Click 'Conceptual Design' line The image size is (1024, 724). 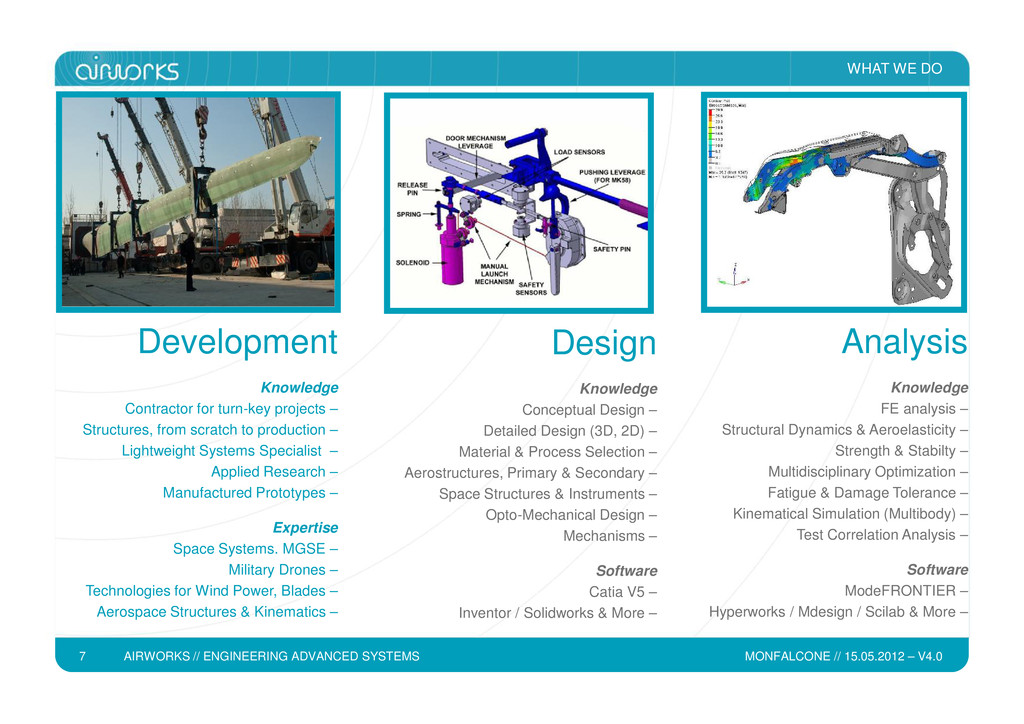coord(589,410)
